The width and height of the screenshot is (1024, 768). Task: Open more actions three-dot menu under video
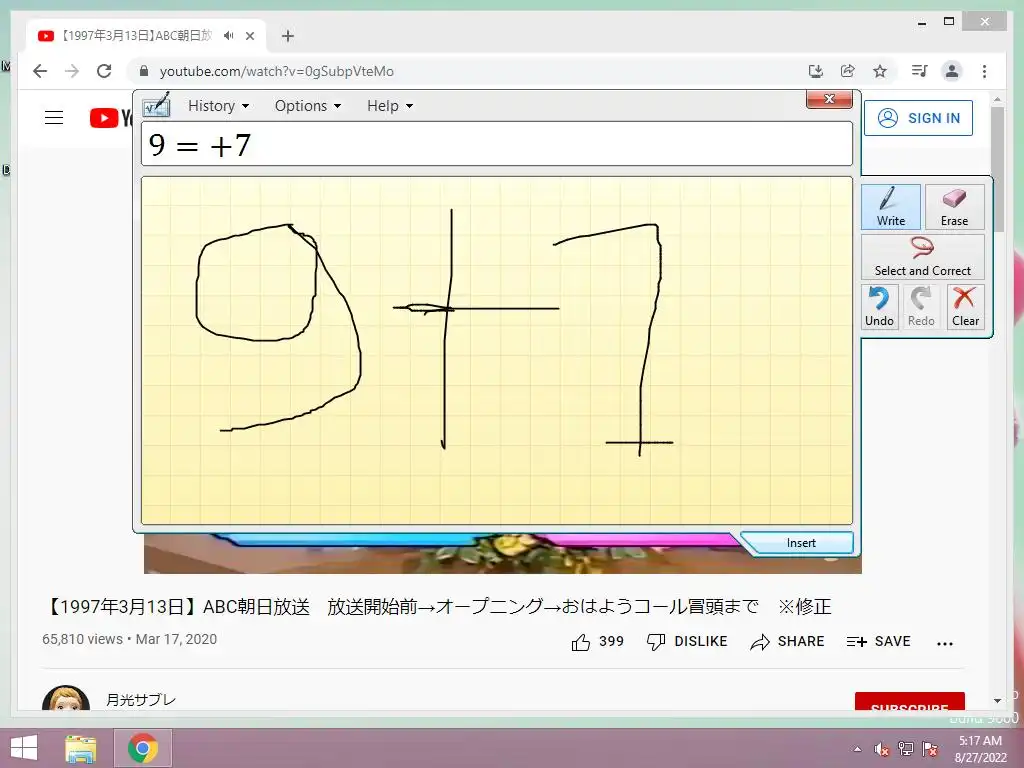point(944,643)
